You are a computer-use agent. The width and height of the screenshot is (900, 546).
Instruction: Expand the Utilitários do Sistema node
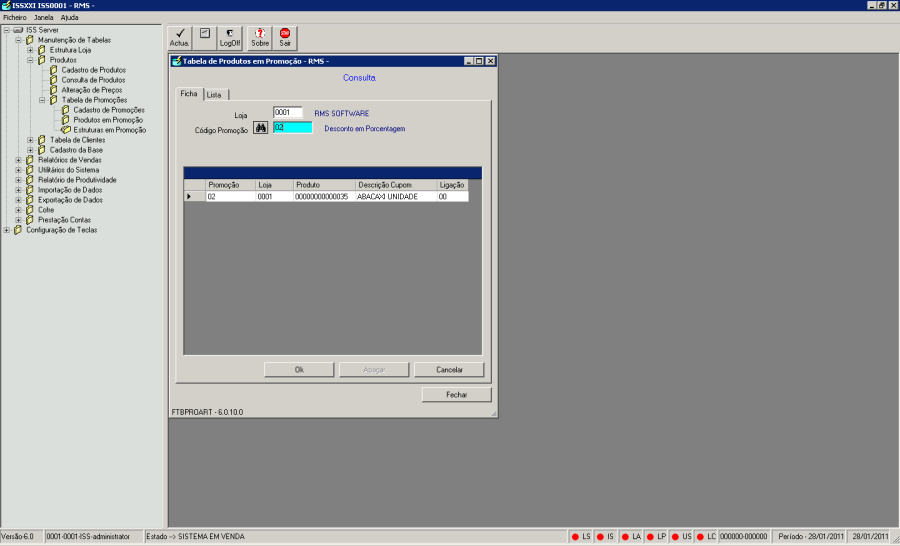(x=18, y=170)
